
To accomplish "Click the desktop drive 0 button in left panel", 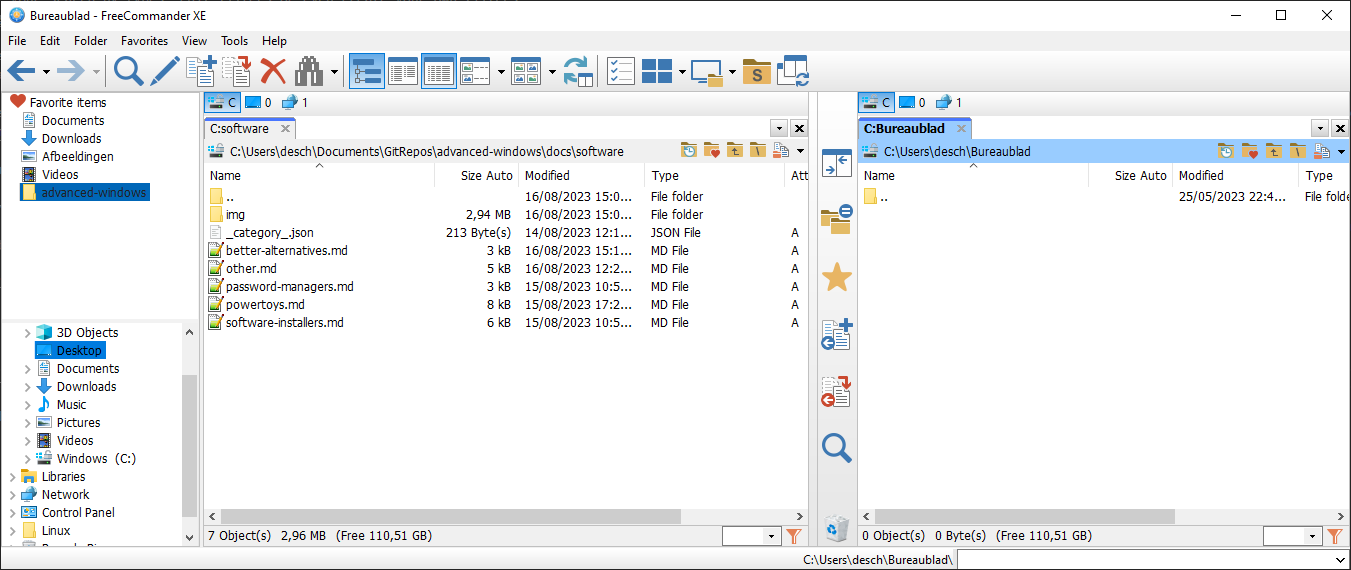I will tap(258, 102).
